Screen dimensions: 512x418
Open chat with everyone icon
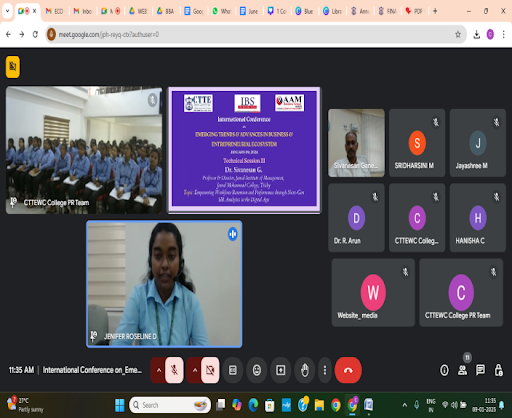[x=480, y=370]
